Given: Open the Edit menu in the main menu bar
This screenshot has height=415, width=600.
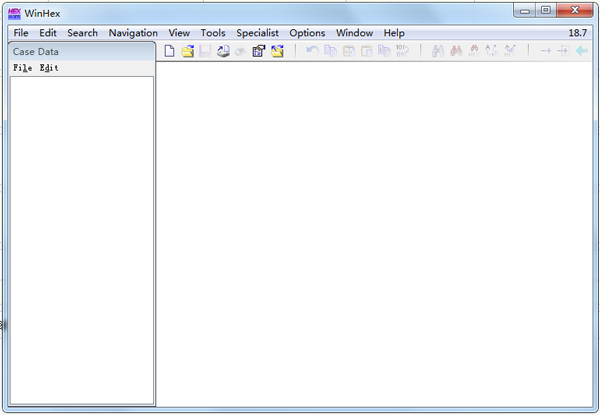Looking at the screenshot, I should tap(48, 33).
